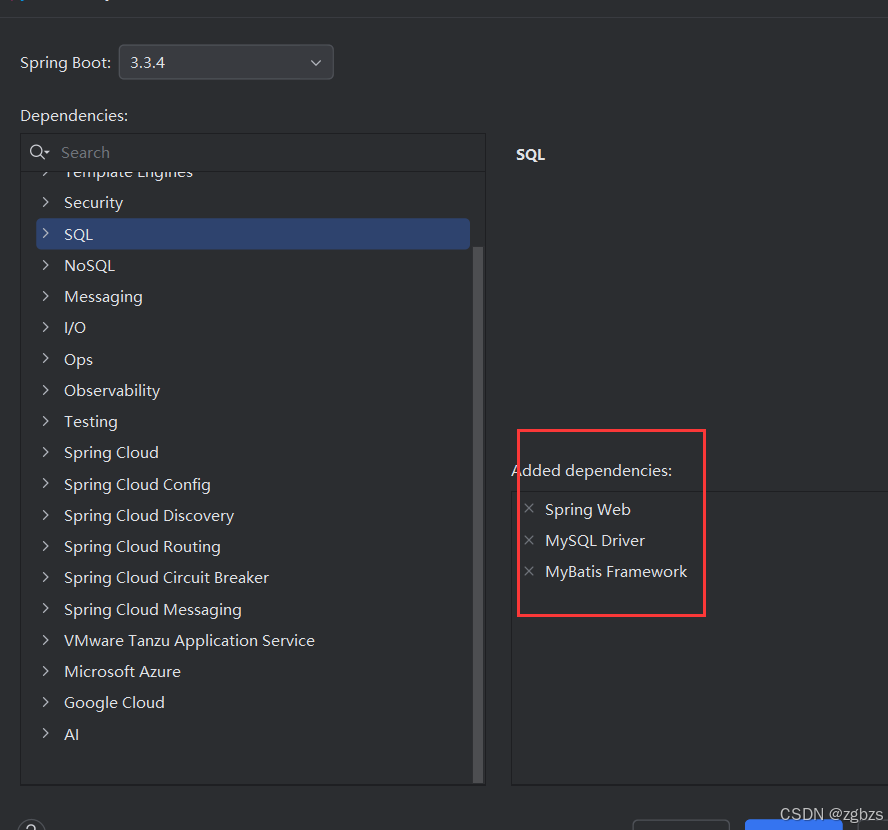This screenshot has width=888, height=830.
Task: Remove the MySQL Driver dependency
Action: click(x=529, y=540)
